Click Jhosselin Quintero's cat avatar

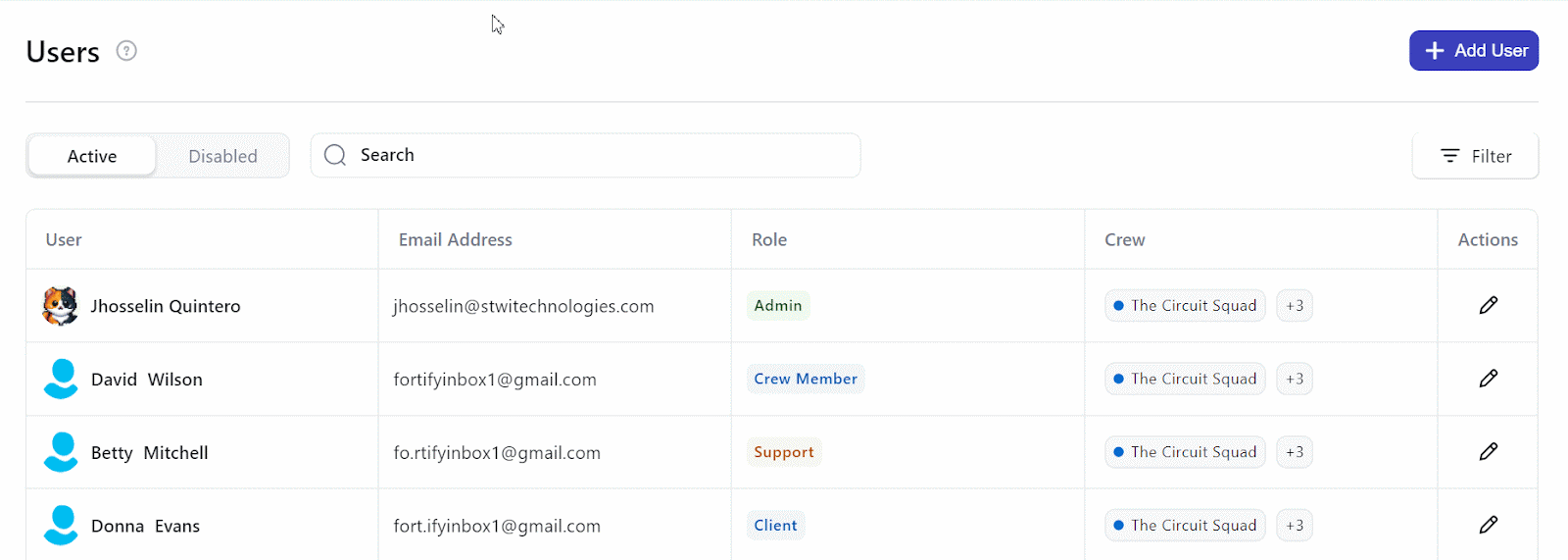pos(61,306)
